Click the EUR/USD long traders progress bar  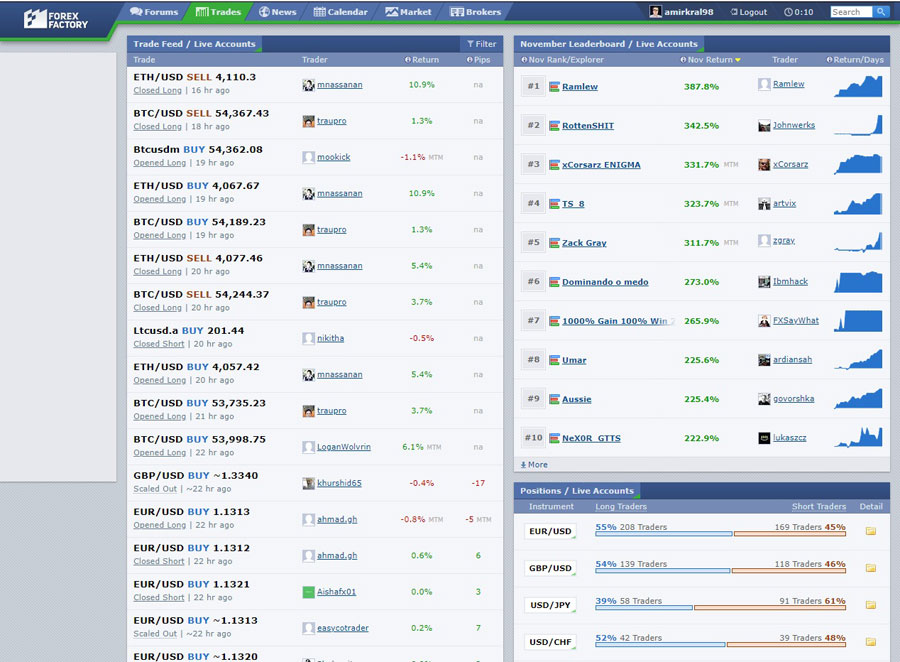click(665, 533)
